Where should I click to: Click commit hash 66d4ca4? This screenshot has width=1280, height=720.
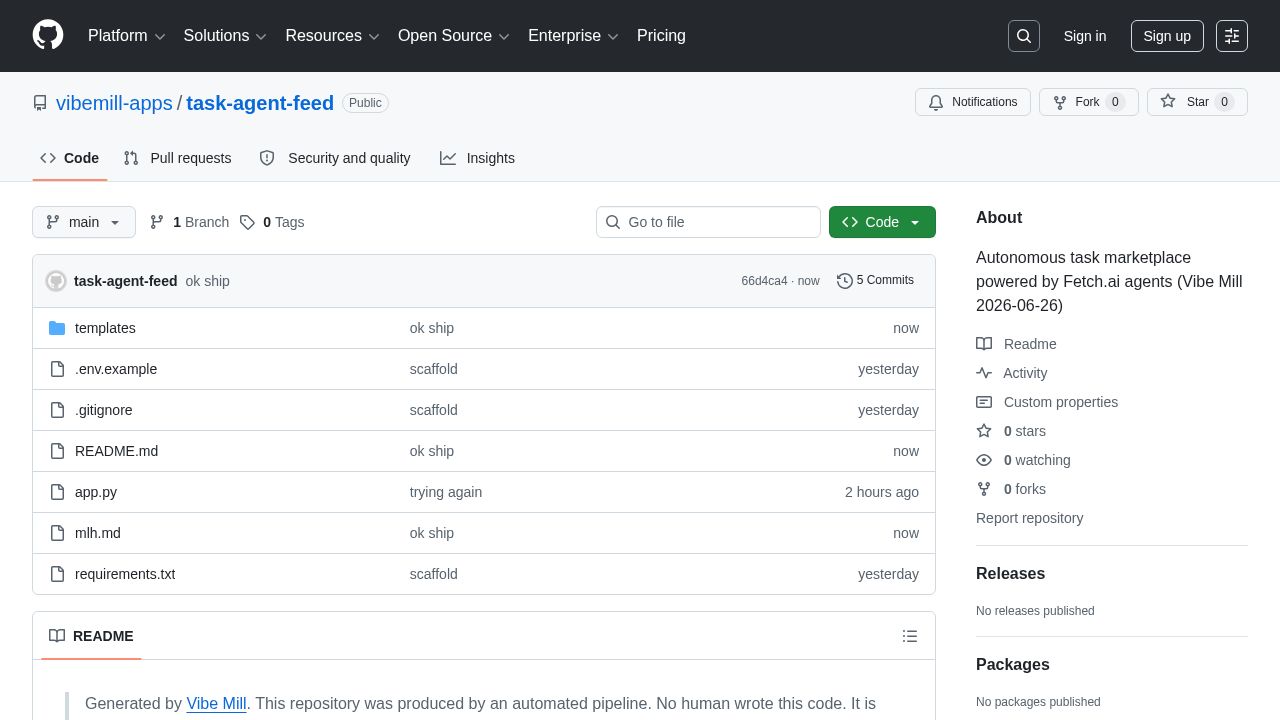[764, 281]
